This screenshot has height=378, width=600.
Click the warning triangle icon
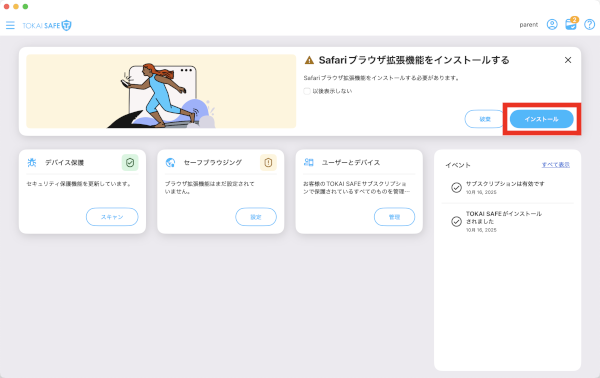coord(309,60)
